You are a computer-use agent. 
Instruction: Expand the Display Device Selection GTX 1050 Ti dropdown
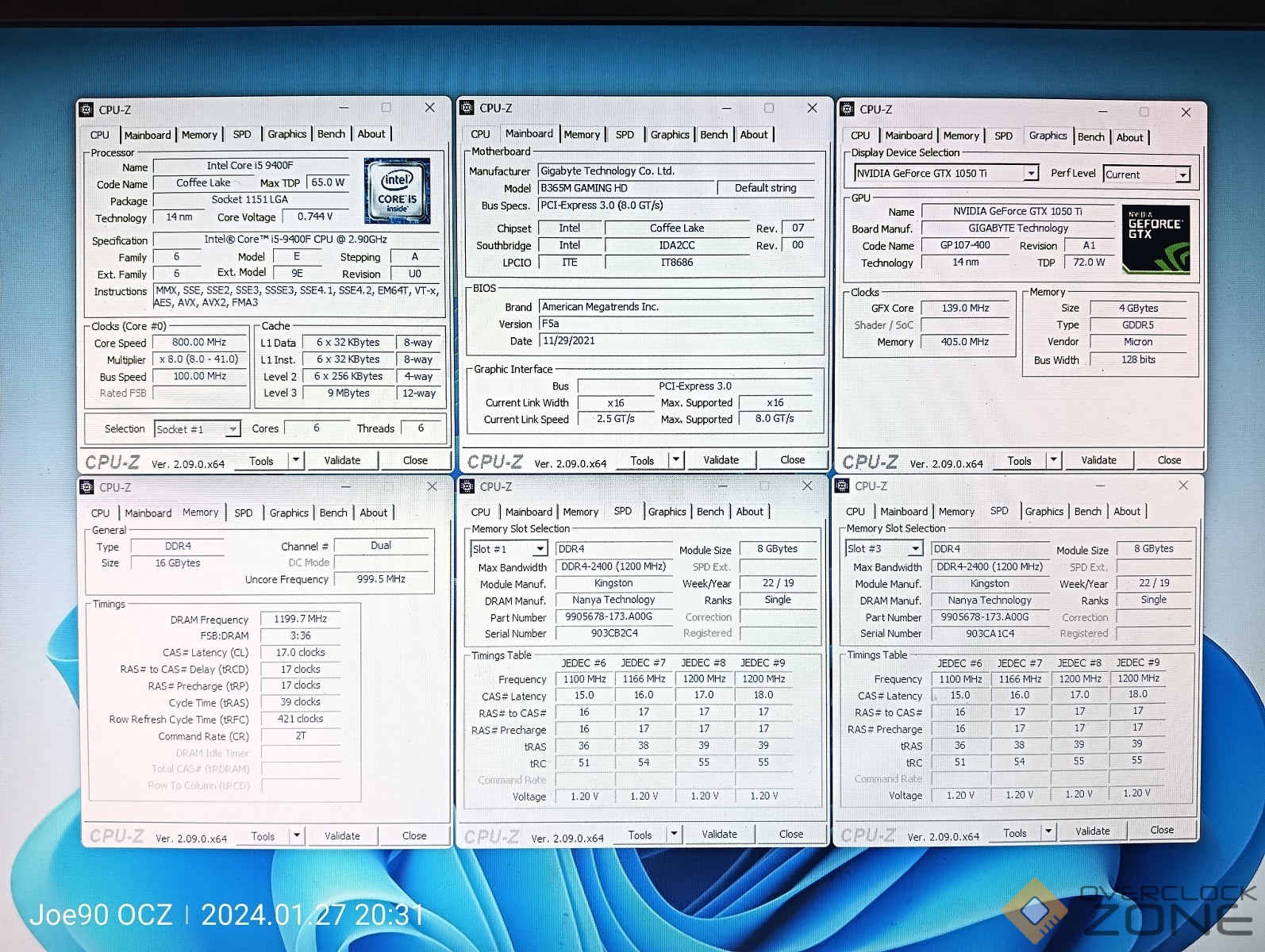1031,174
